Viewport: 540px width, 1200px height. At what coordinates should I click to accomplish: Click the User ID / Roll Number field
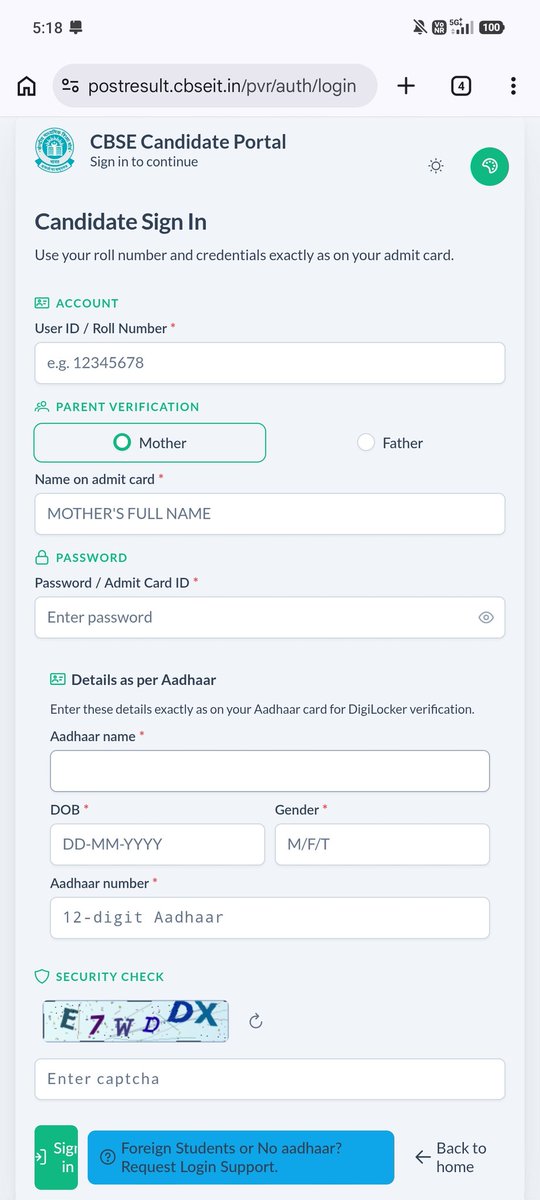tap(270, 363)
